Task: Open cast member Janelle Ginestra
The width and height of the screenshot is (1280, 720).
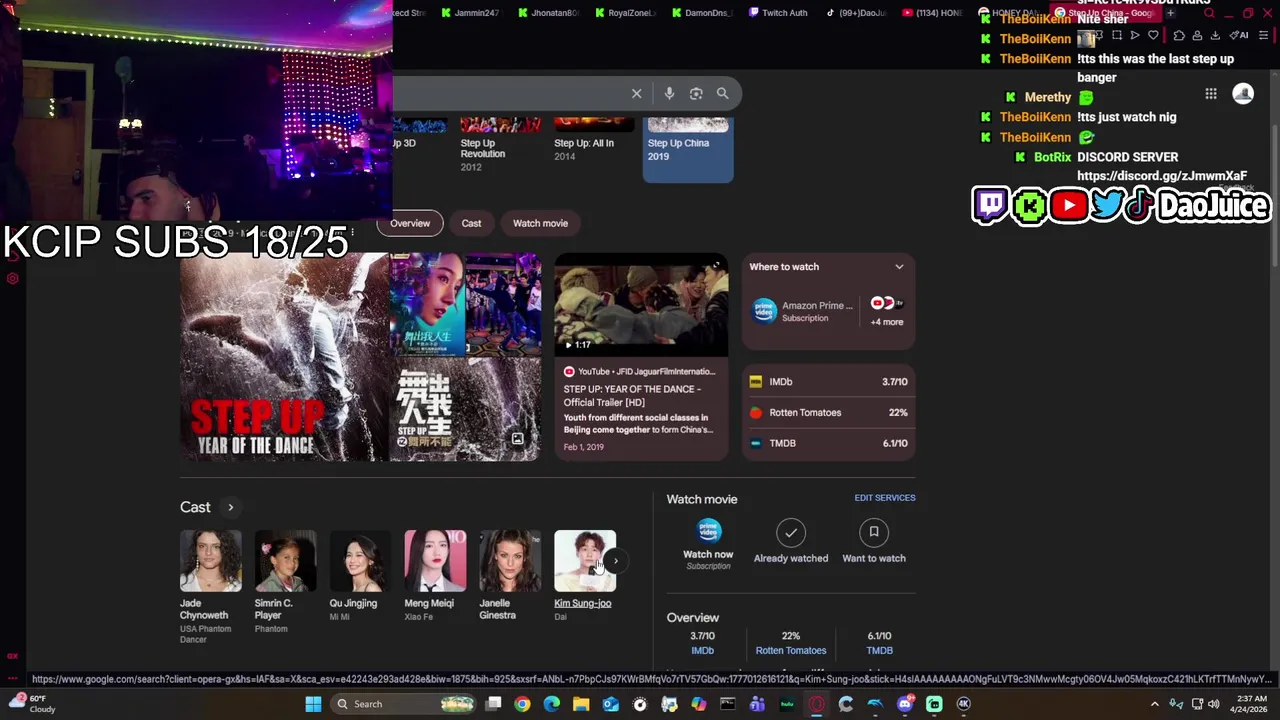Action: coord(510,576)
